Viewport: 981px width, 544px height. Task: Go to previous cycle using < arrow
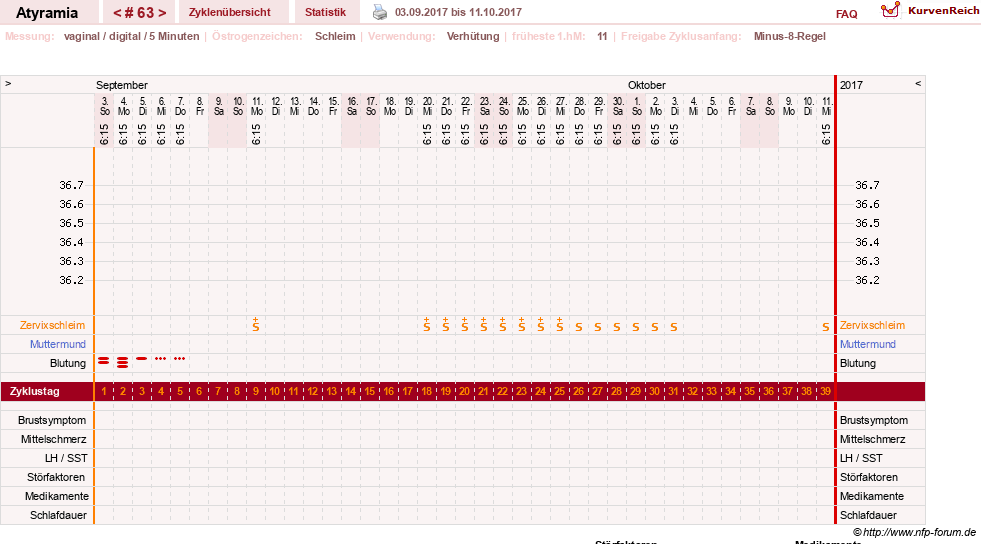117,13
